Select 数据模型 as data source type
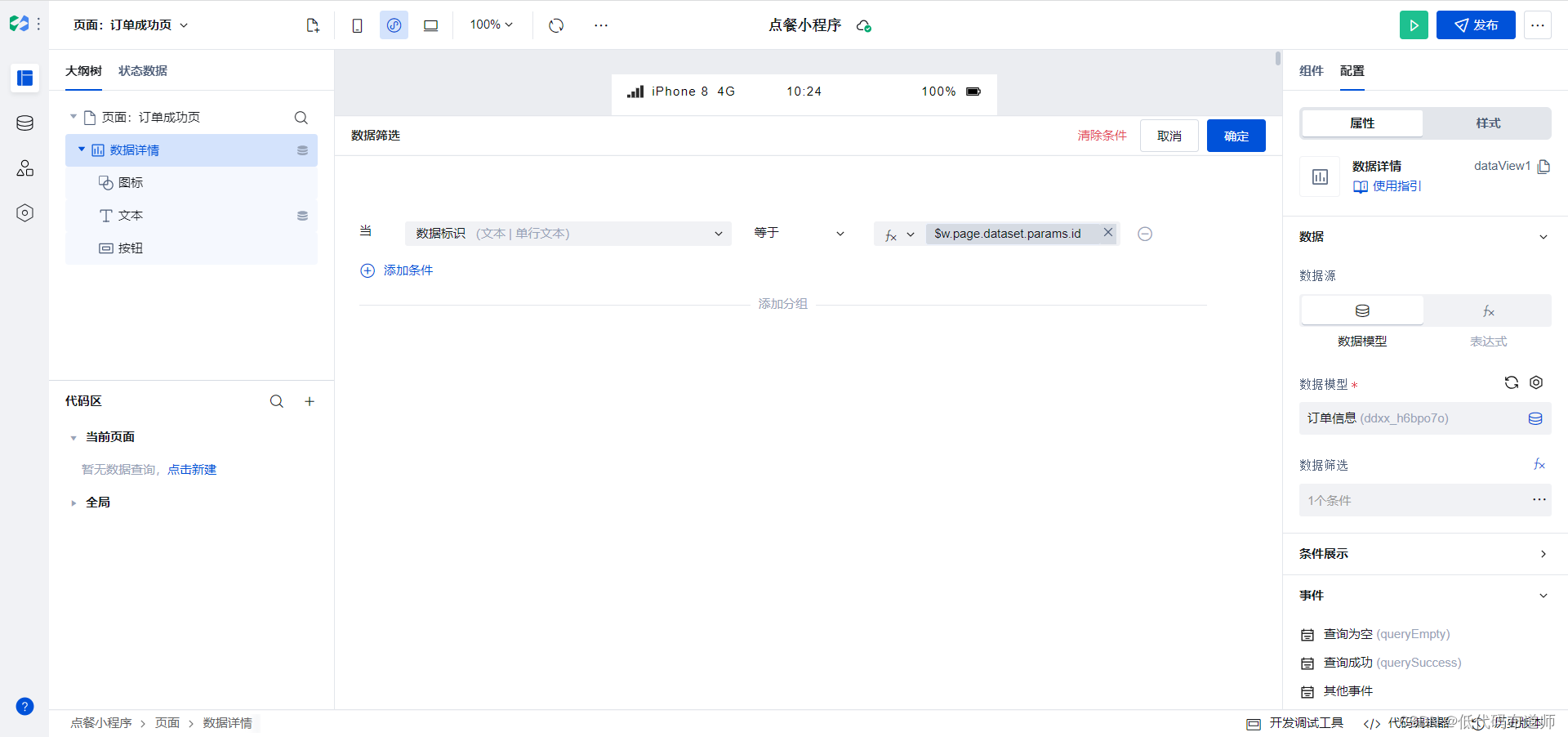This screenshot has width=1568, height=737. (x=1362, y=311)
